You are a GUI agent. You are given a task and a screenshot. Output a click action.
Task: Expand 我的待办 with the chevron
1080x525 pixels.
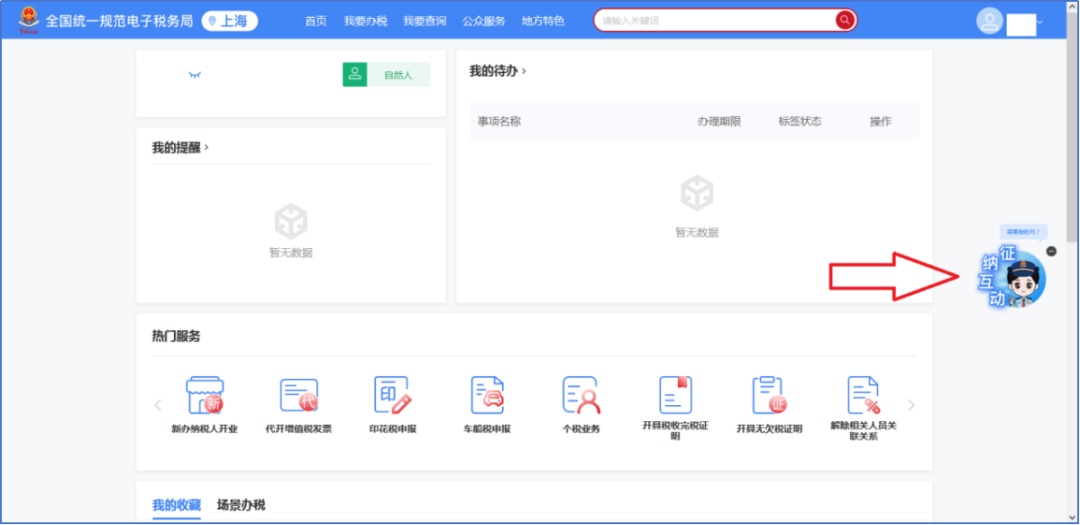524,72
